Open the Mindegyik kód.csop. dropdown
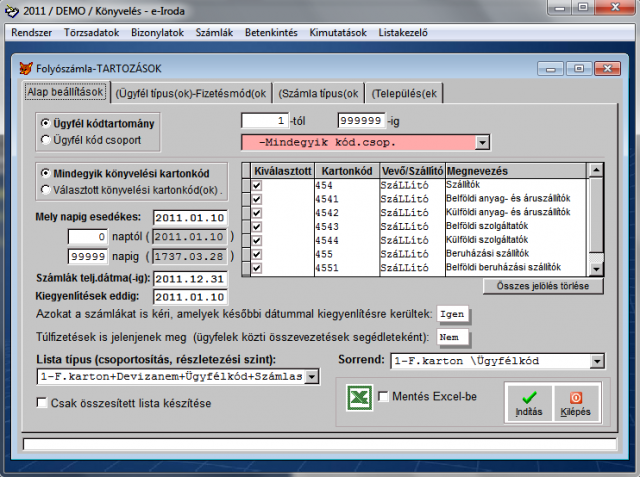The image size is (640, 477). pyautogui.click(x=482, y=142)
